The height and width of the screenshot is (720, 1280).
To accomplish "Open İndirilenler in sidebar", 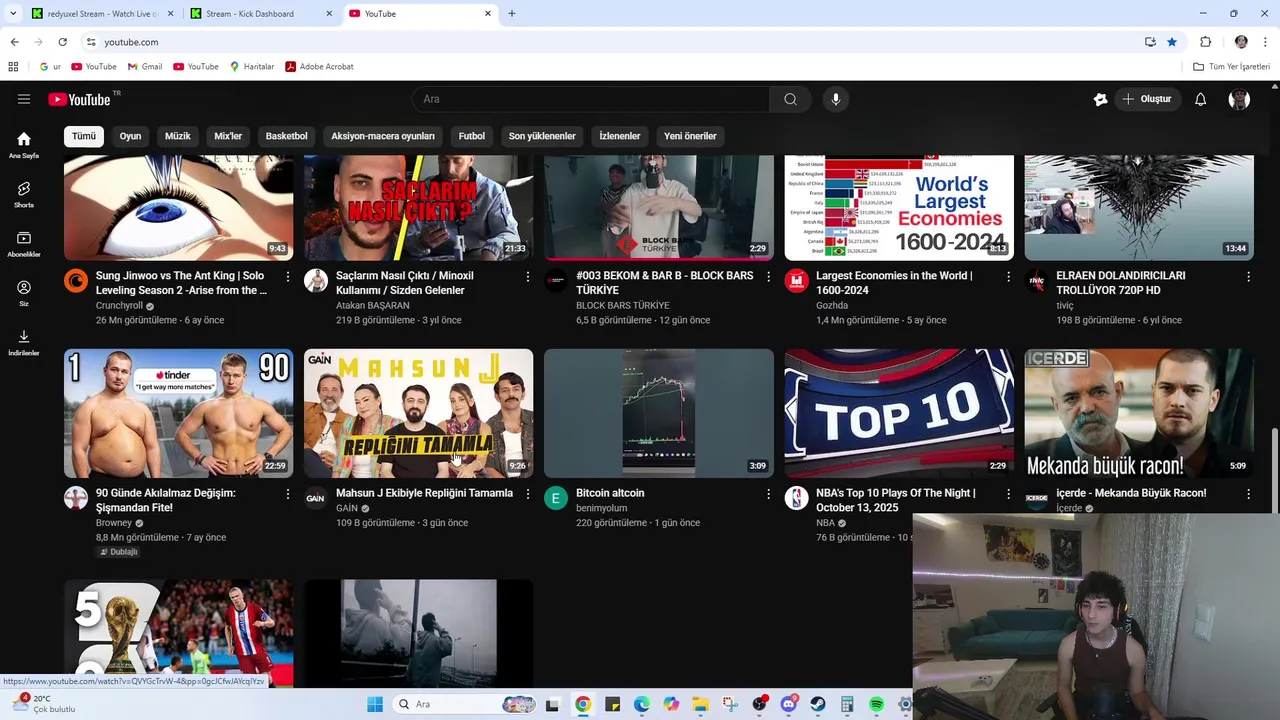I will click(x=24, y=342).
